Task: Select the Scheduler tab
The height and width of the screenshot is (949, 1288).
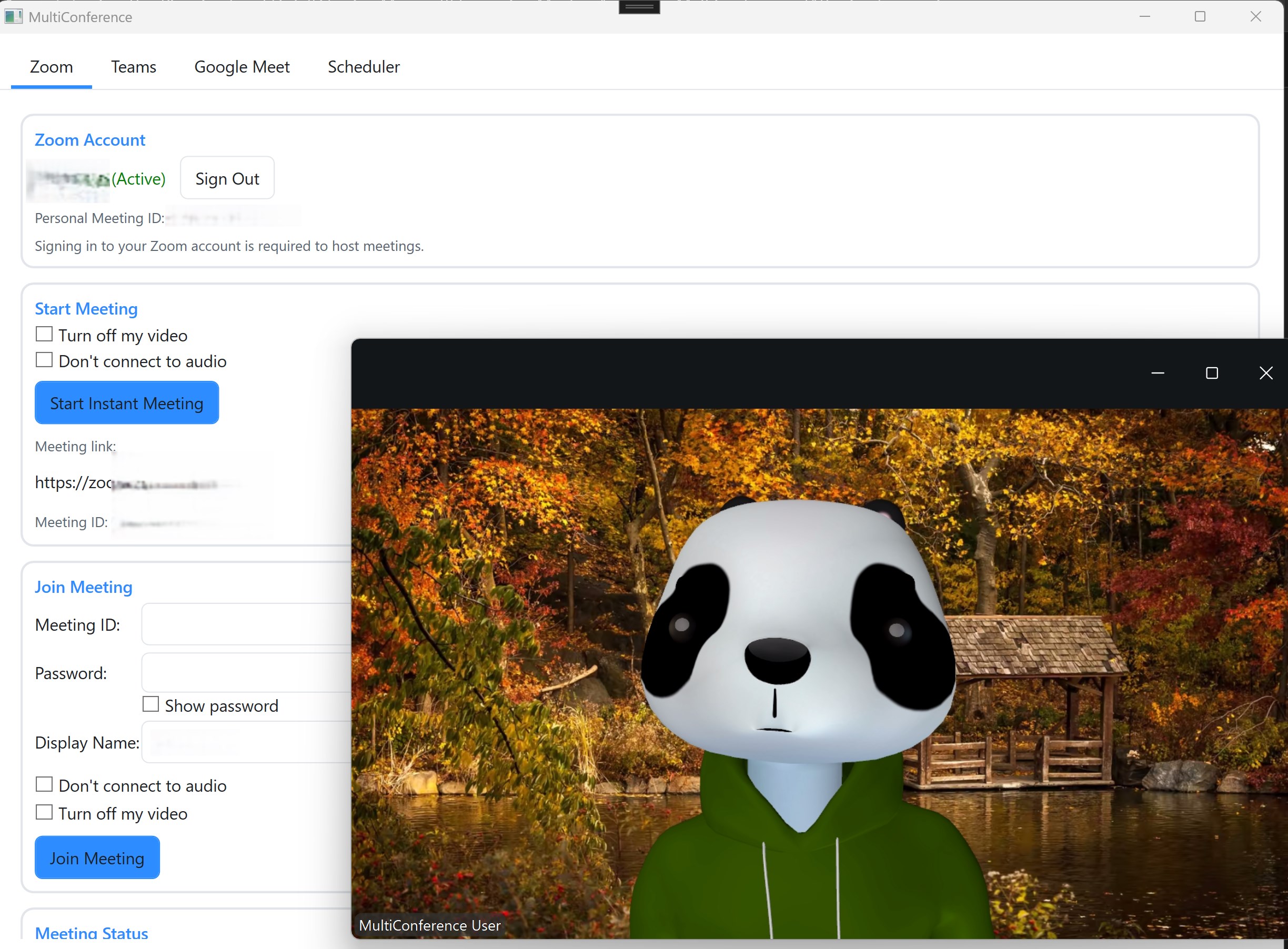Action: tap(364, 67)
